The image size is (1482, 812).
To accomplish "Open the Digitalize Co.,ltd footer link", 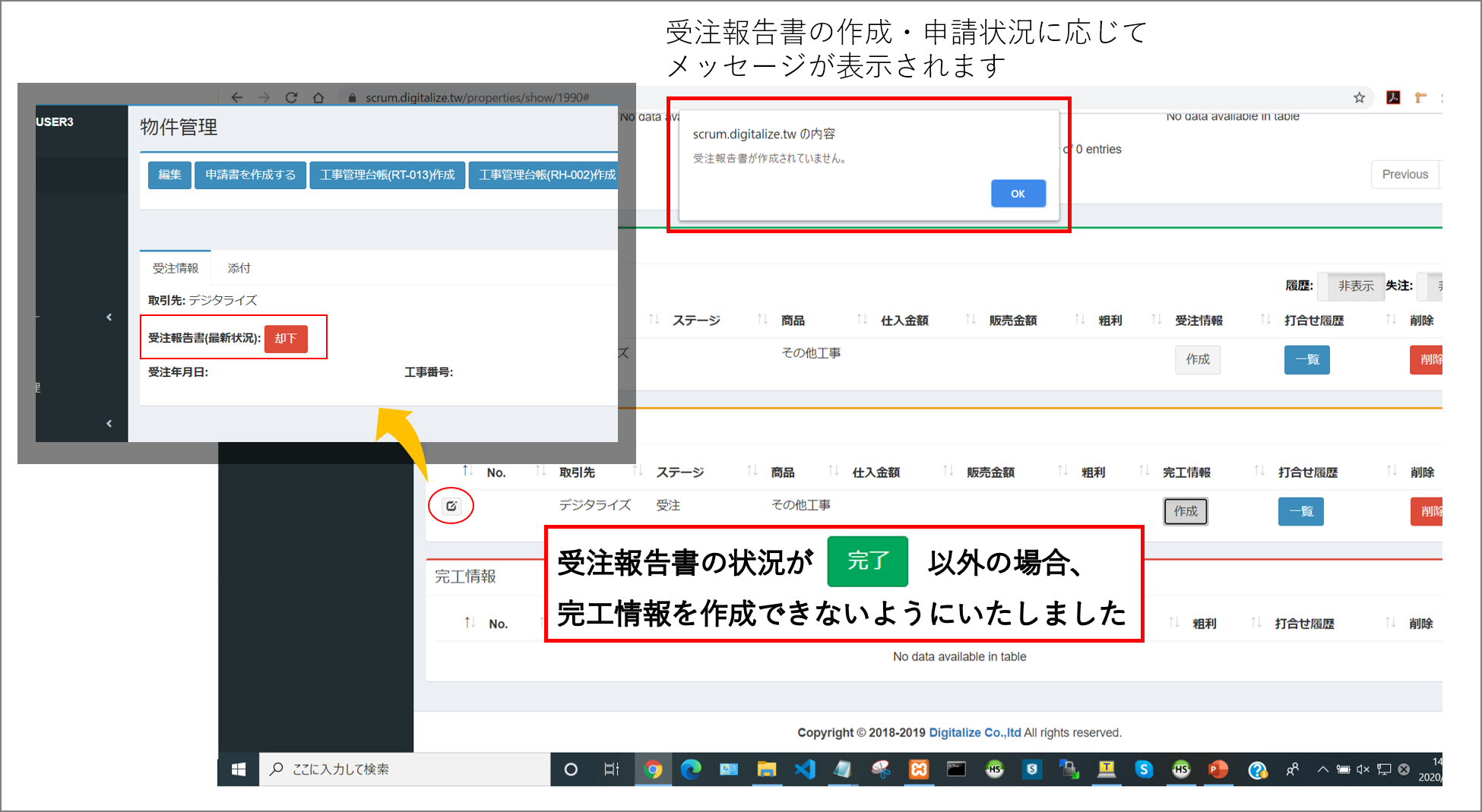I will pos(974,732).
